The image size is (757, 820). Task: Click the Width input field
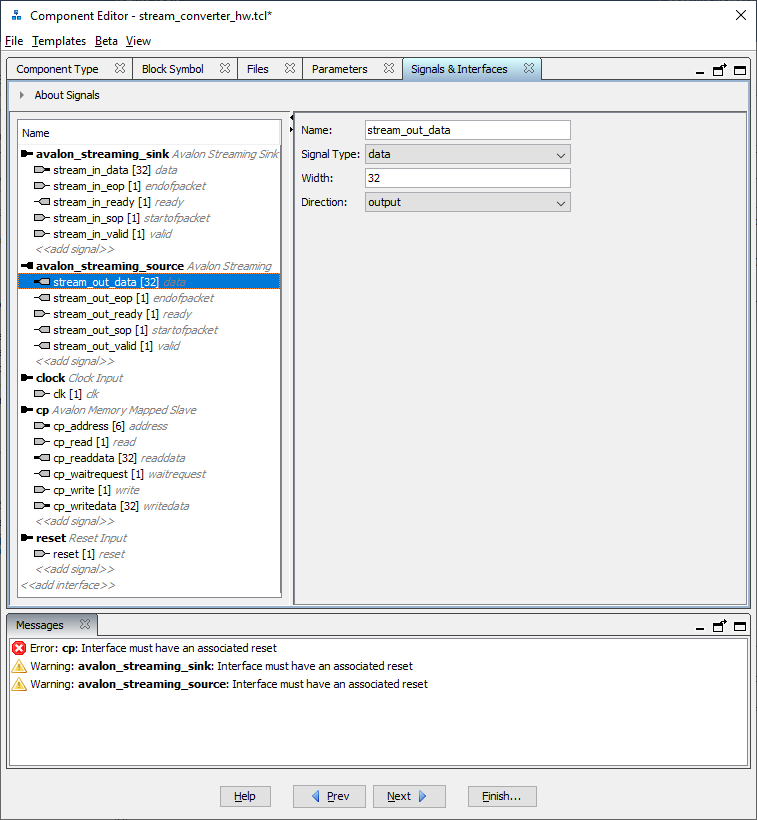click(x=468, y=178)
